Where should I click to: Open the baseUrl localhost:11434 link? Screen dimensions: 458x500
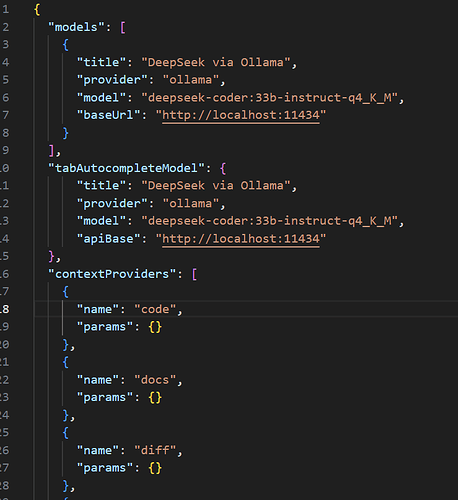pyautogui.click(x=241, y=115)
